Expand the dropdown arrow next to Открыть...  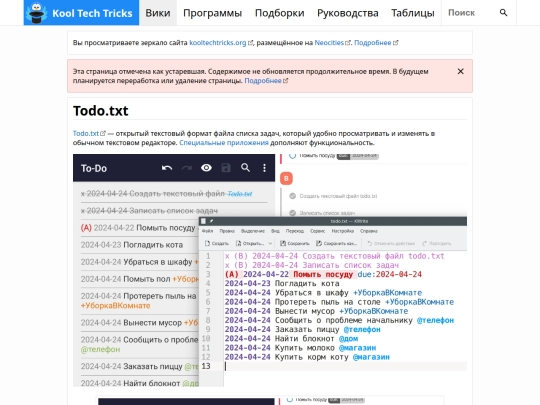tap(270, 243)
